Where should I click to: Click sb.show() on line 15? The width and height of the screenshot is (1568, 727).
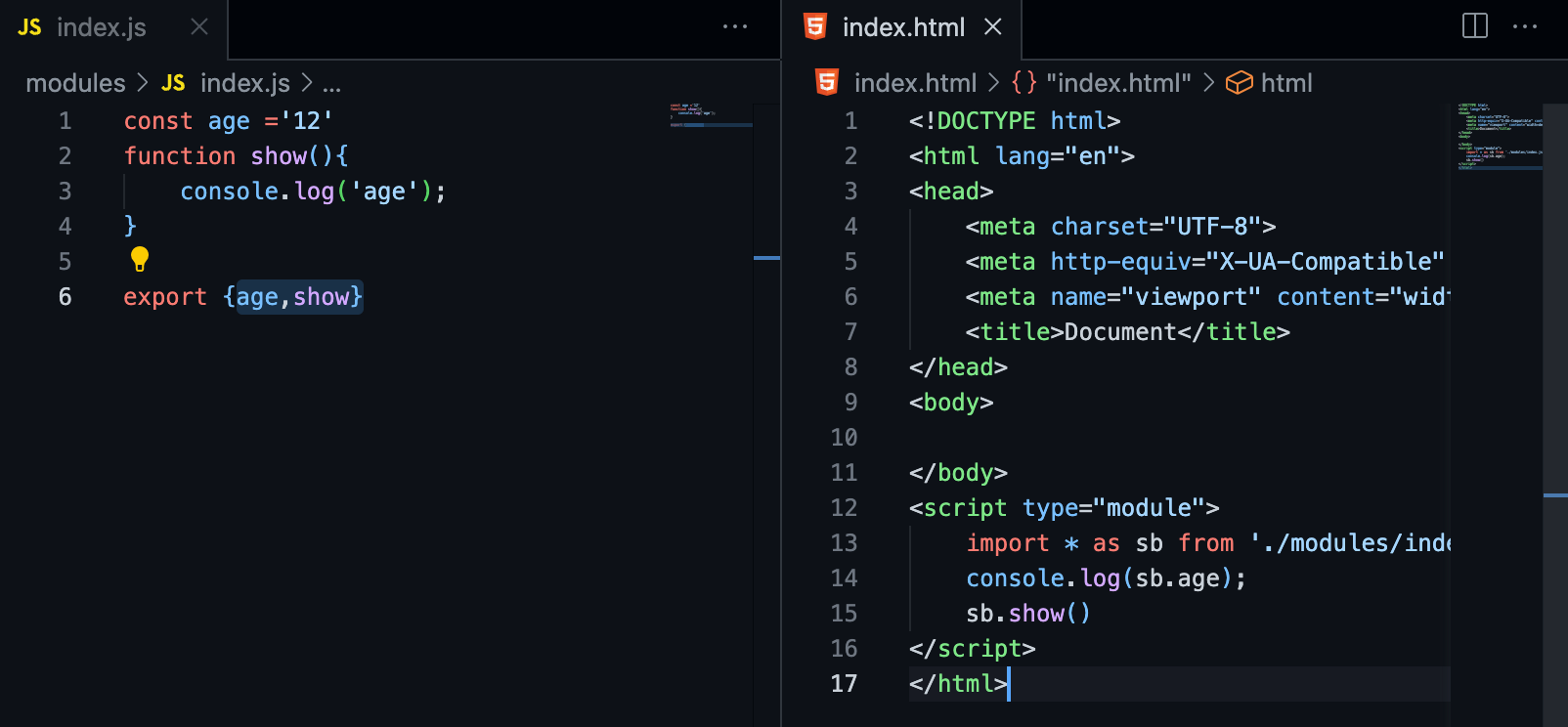pyautogui.click(x=1028, y=613)
